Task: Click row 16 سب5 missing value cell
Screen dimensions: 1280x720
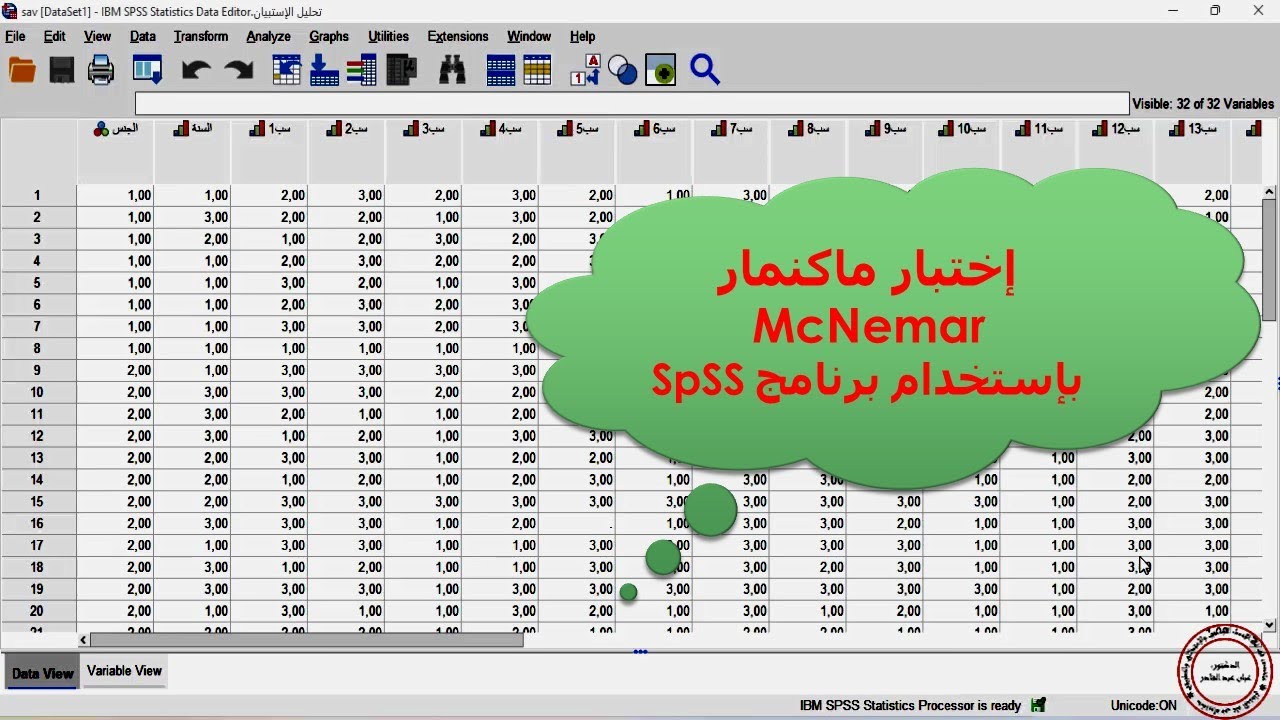Action: pos(577,524)
